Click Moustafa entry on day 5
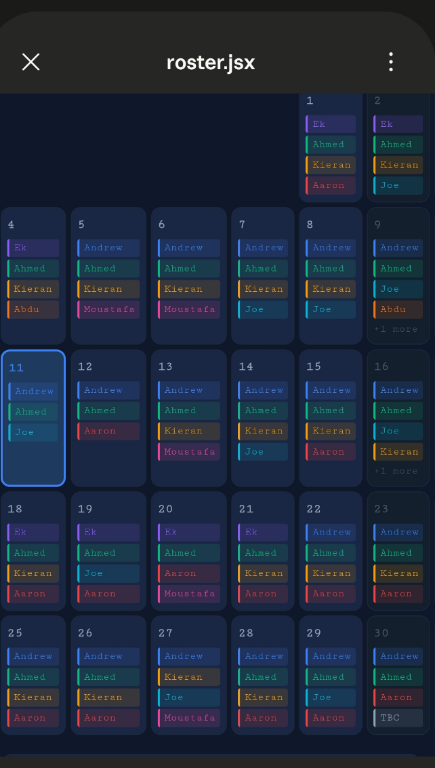 108,310
